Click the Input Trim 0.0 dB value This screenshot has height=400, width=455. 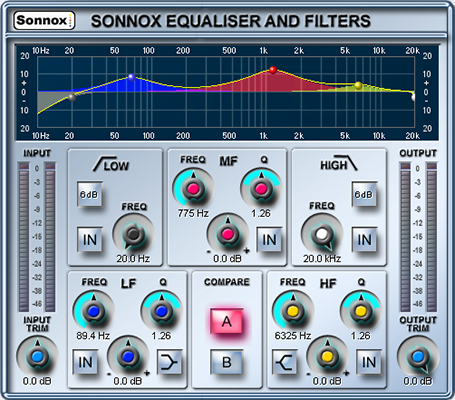click(37, 381)
